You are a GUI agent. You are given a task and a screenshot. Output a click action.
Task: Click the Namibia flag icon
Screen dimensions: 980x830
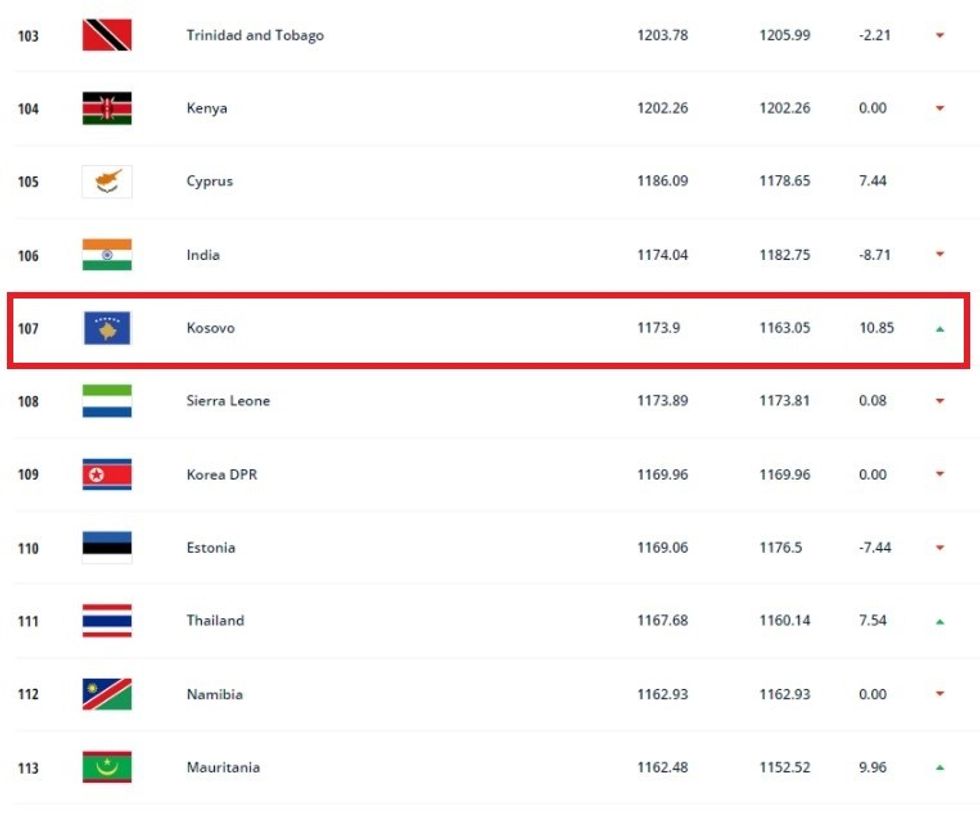(x=107, y=694)
